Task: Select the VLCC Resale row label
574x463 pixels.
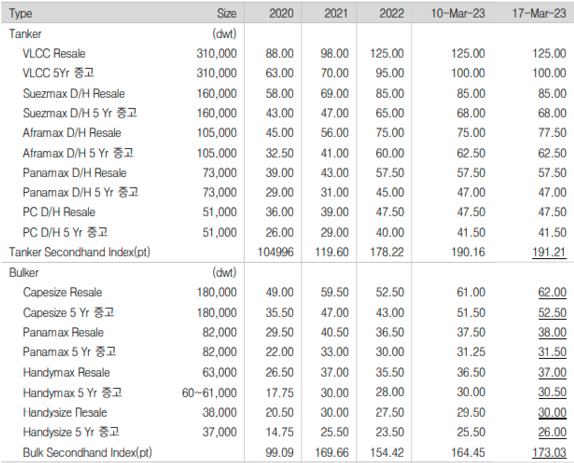Action: (54, 53)
